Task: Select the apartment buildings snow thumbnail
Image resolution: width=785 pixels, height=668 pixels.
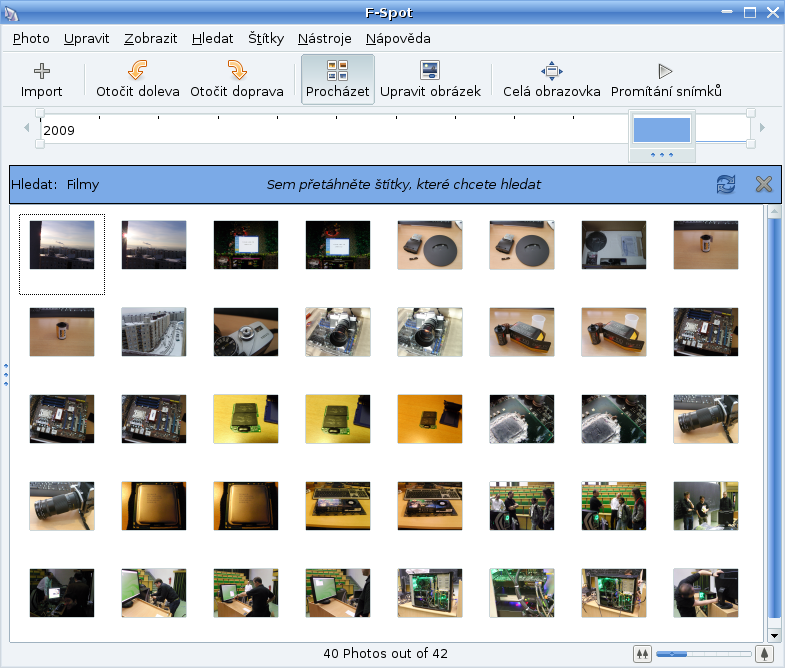Action: pos(154,332)
